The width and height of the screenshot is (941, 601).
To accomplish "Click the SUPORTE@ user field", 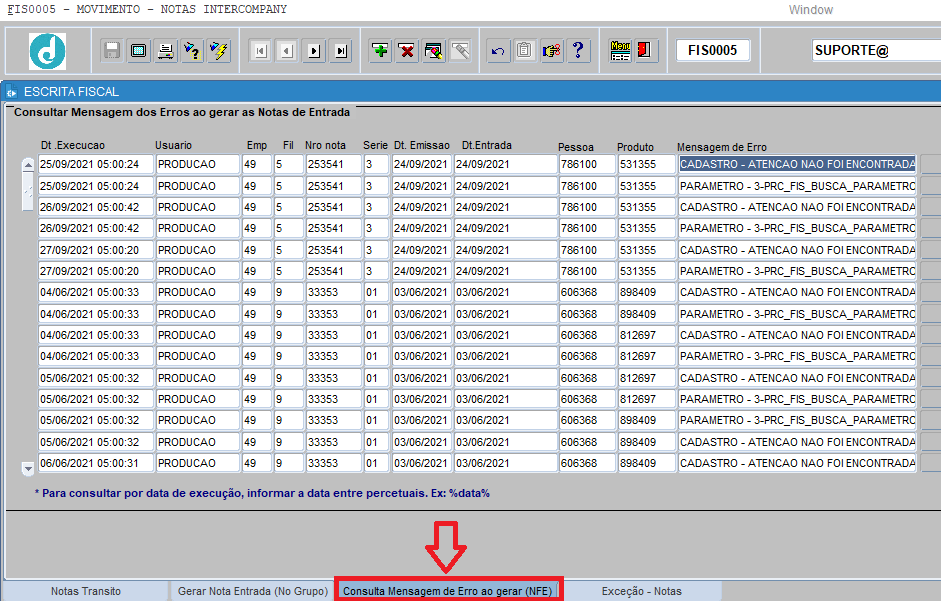I will click(x=876, y=50).
